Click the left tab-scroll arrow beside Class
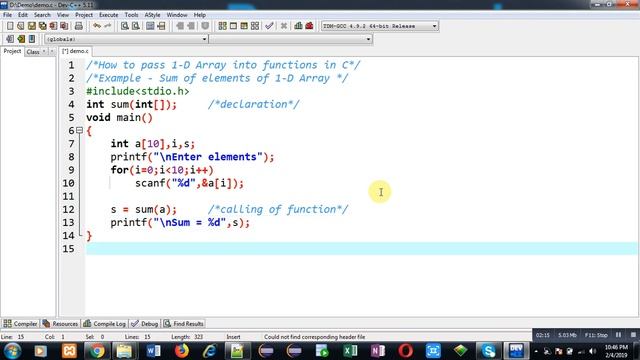 44,51
